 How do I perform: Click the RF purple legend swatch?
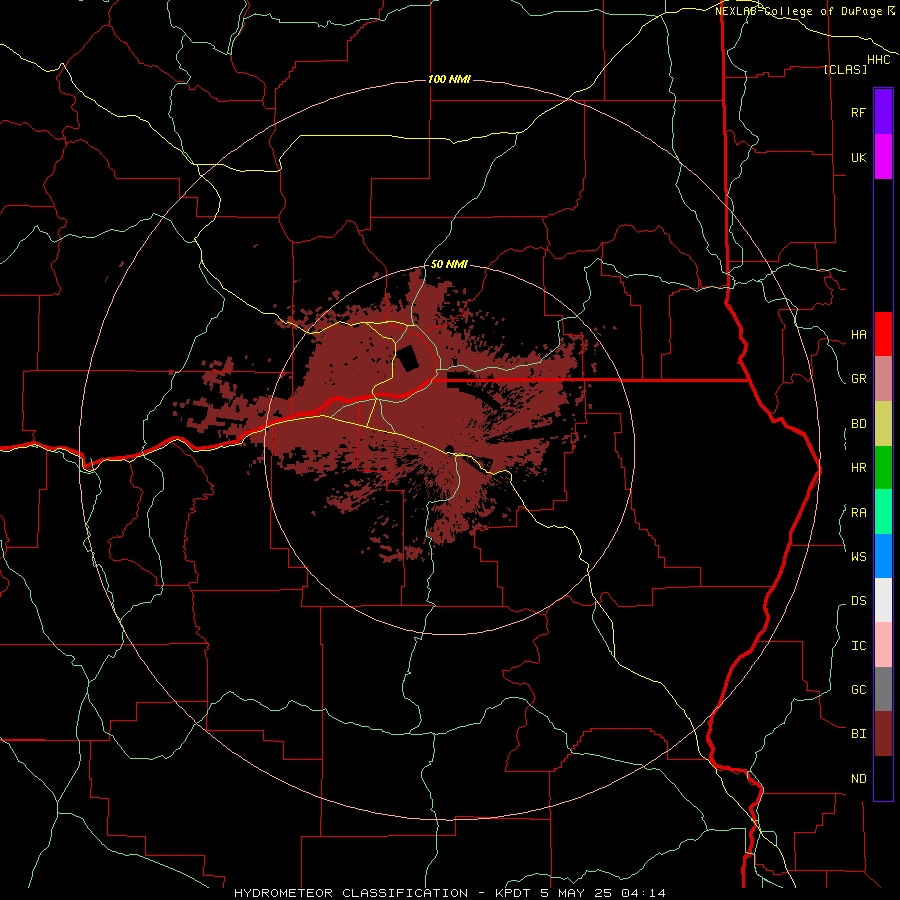tap(883, 112)
